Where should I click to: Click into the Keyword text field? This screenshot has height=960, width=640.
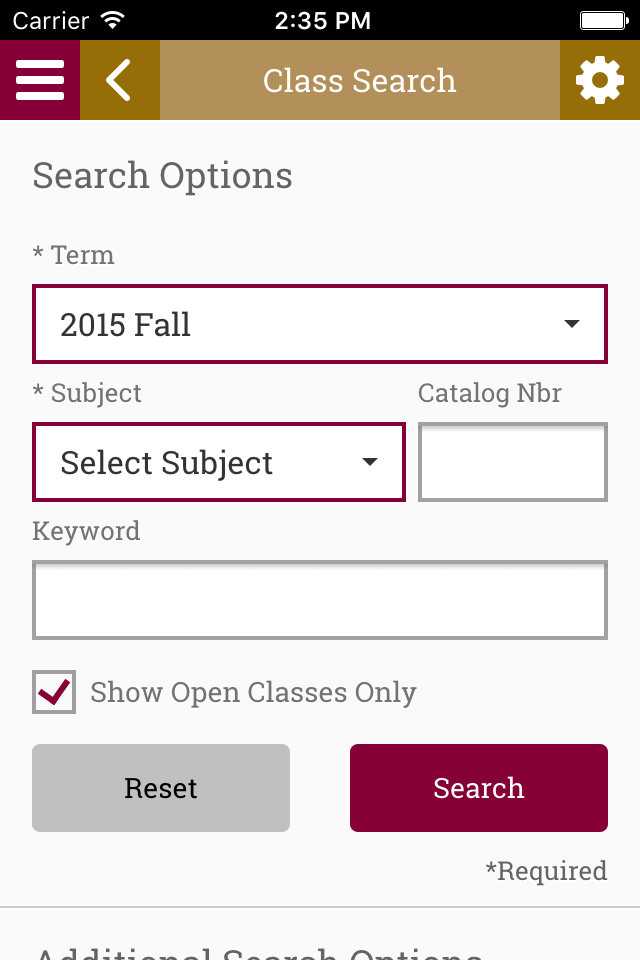point(320,600)
